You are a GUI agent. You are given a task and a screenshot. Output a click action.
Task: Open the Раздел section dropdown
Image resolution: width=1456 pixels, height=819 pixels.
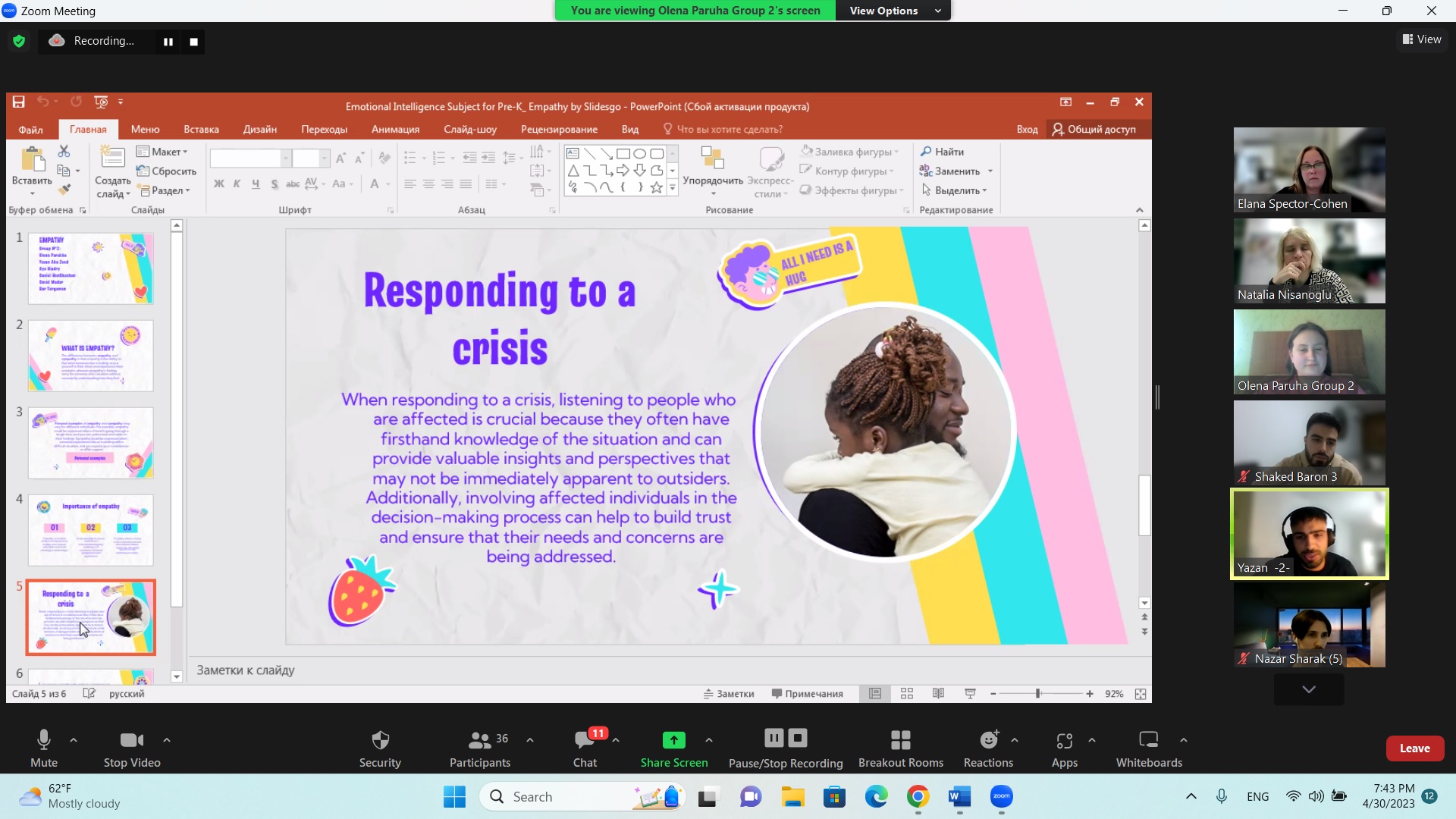[x=164, y=191]
